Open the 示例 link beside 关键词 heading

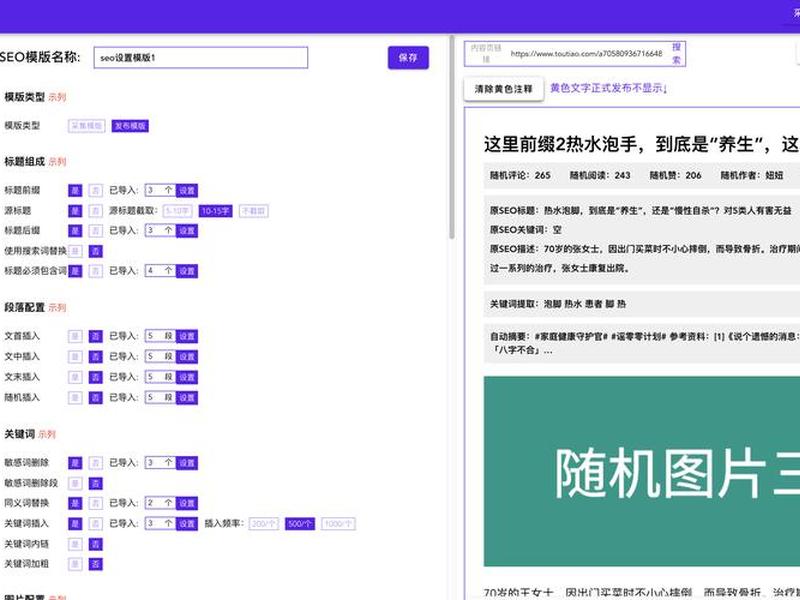click(47, 434)
